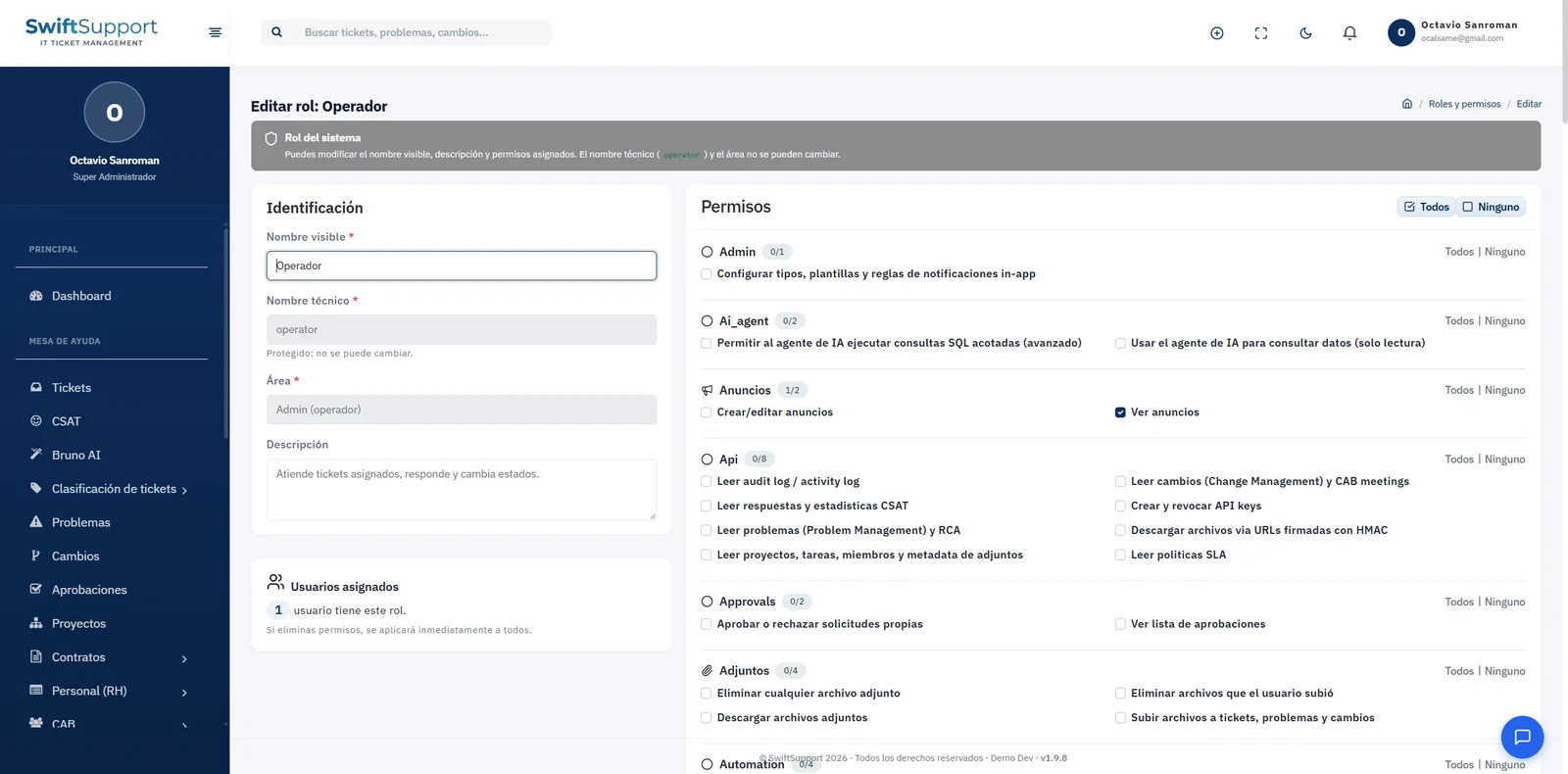Click the Descripción textarea
The image size is (1568, 774).
462,490
